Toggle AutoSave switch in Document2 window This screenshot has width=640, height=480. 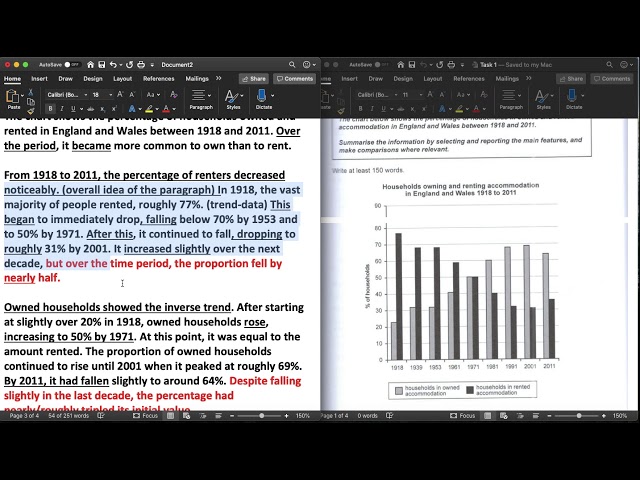[72, 64]
